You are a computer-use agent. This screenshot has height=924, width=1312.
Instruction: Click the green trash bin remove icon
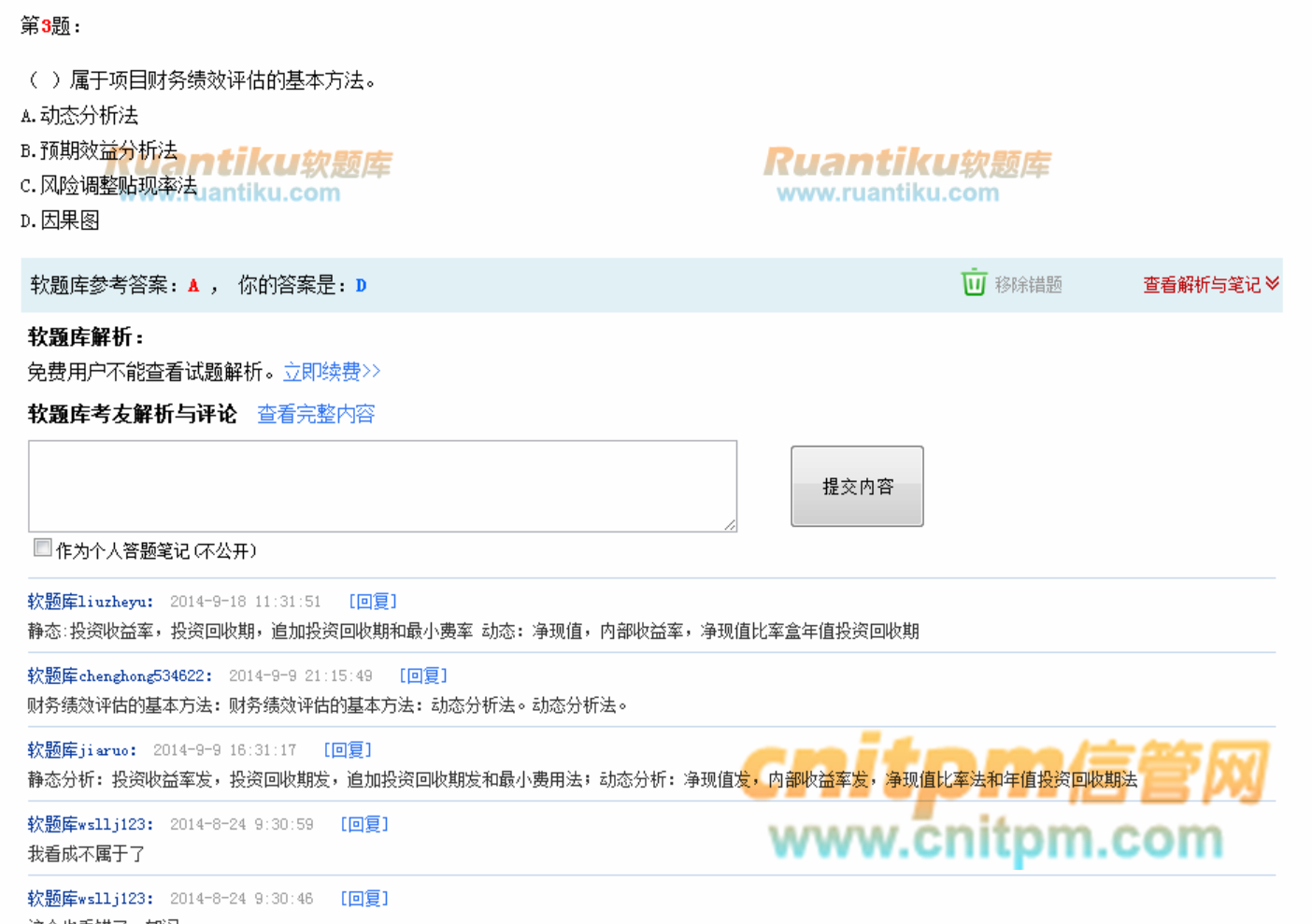coord(974,283)
